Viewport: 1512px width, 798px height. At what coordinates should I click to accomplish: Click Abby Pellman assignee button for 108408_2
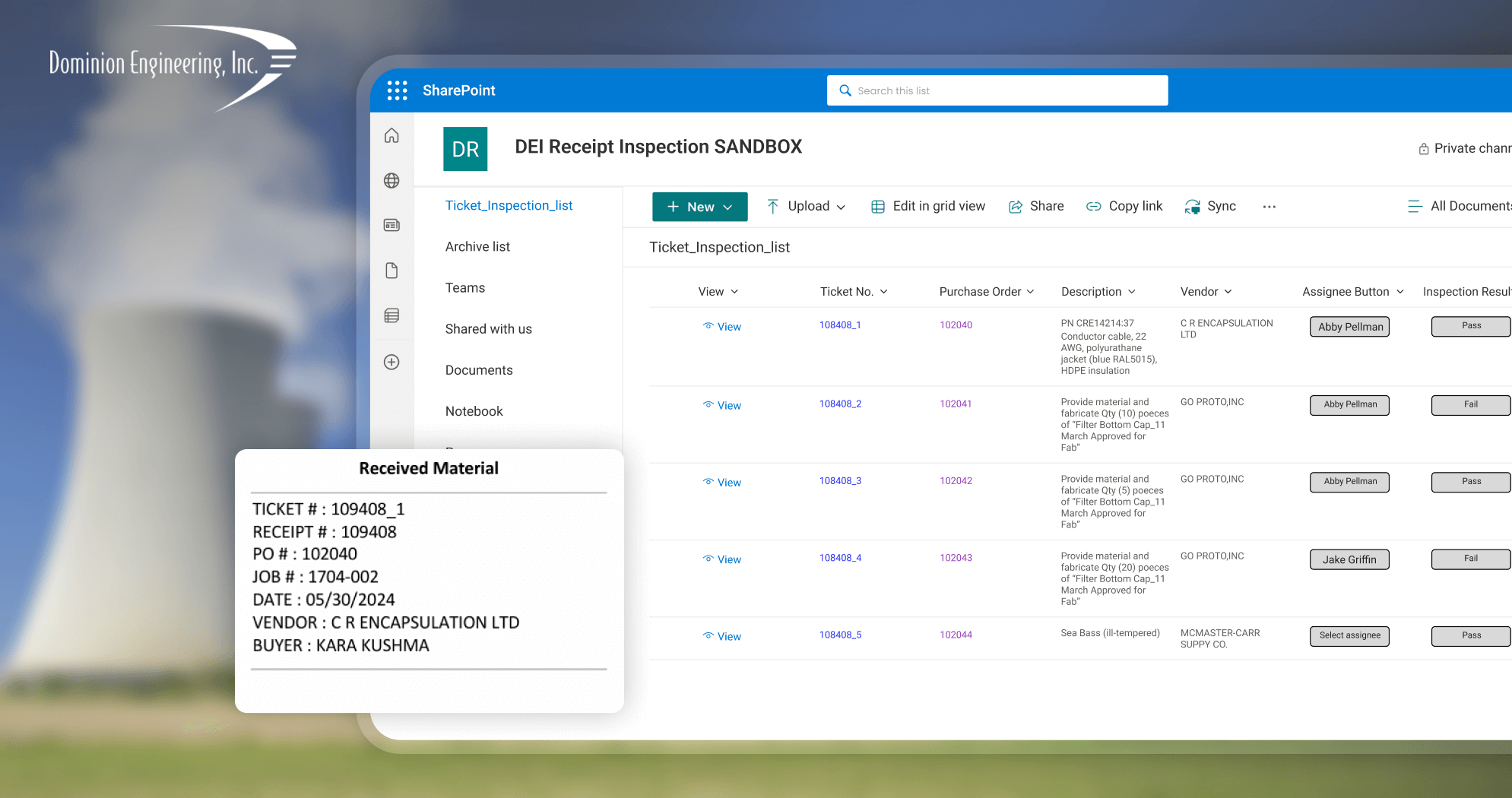point(1349,405)
